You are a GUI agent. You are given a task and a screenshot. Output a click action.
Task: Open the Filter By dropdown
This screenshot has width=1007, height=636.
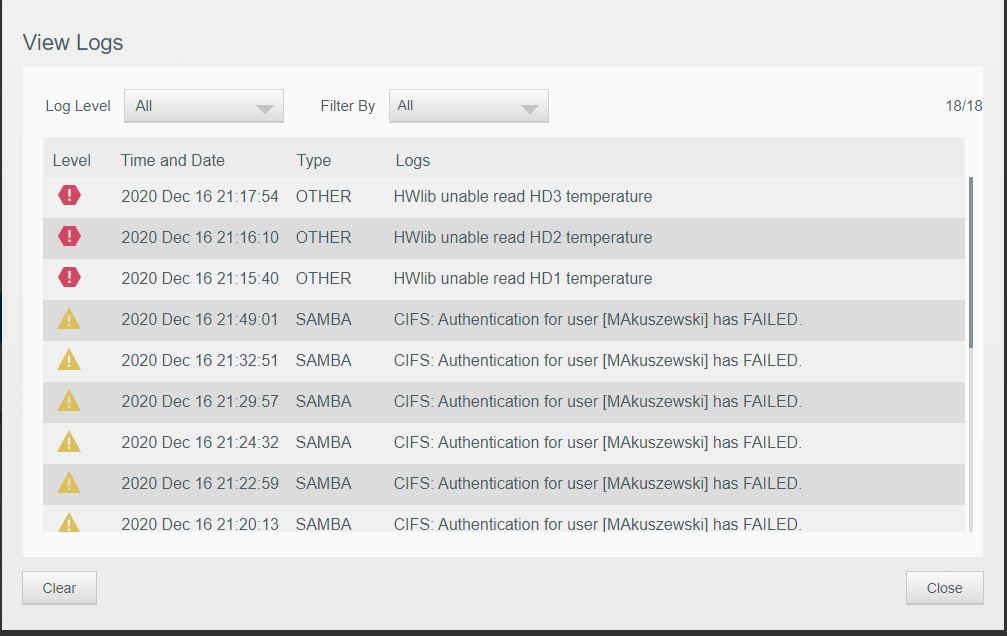(468, 106)
